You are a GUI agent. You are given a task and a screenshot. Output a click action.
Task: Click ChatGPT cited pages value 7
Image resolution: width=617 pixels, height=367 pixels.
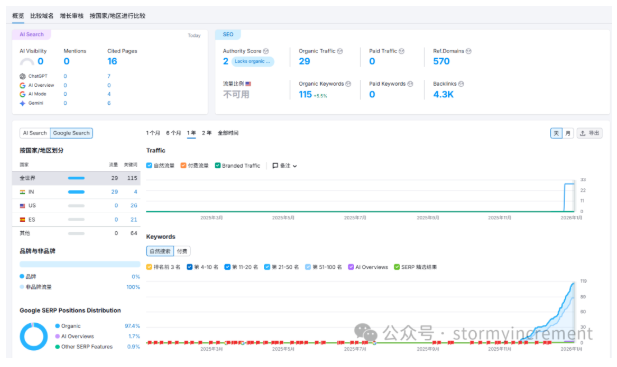[109, 76]
